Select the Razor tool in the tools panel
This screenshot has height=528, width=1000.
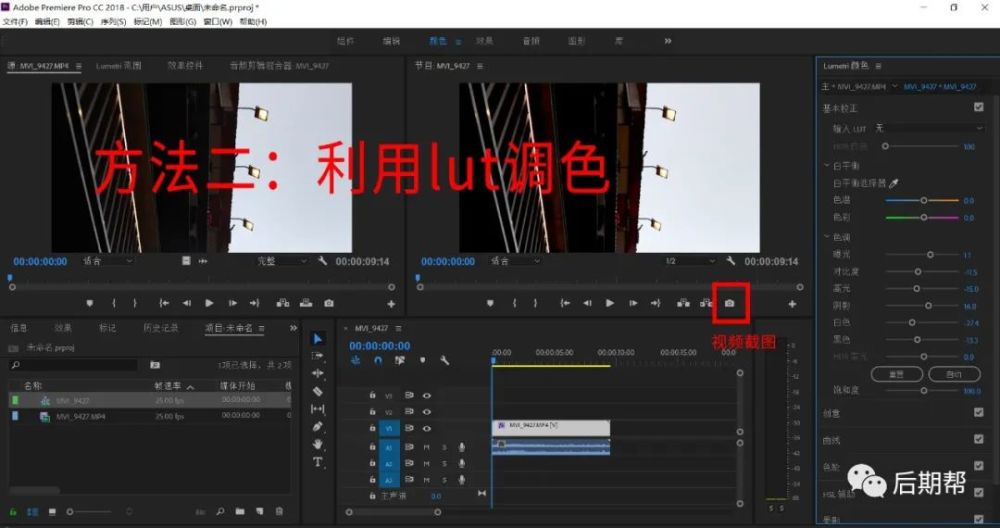point(318,391)
